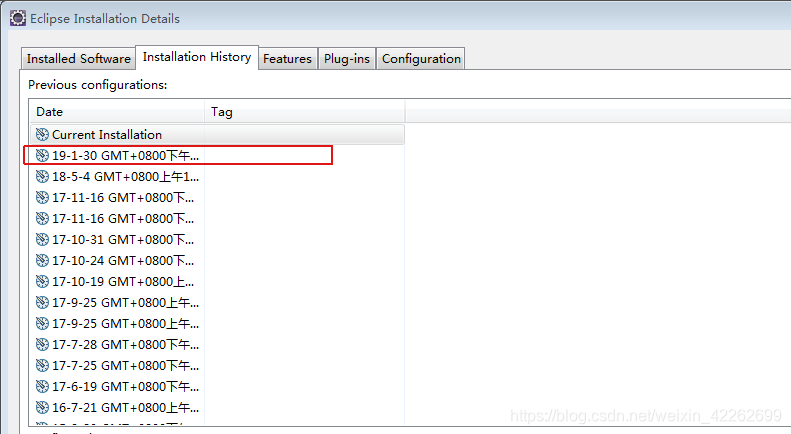
Task: Choose the 17-7-28 GMT+0800 row text
Action: 126,345
